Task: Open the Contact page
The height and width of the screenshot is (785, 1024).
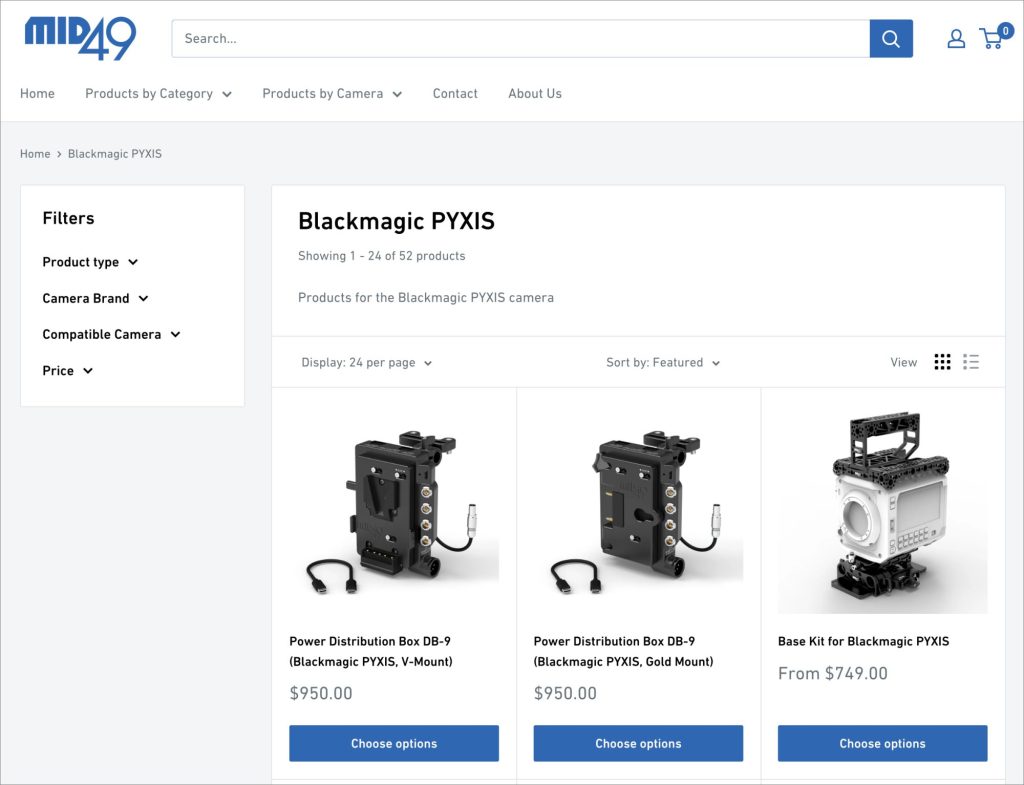Action: 455,93
